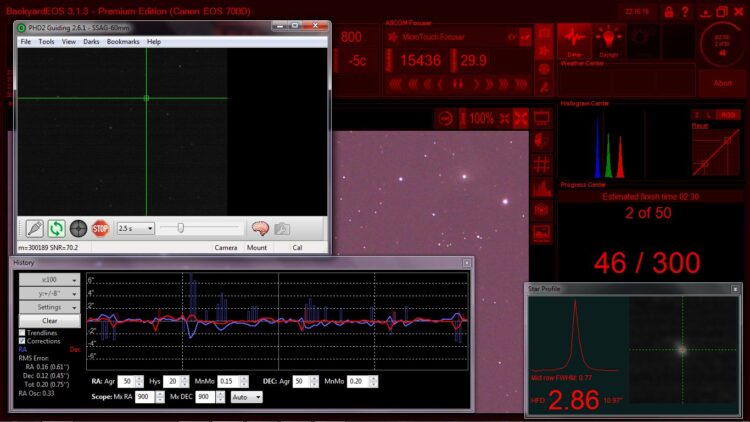The image size is (750, 422).
Task: Toggle the grid overlay icon
Action: [x=541, y=164]
